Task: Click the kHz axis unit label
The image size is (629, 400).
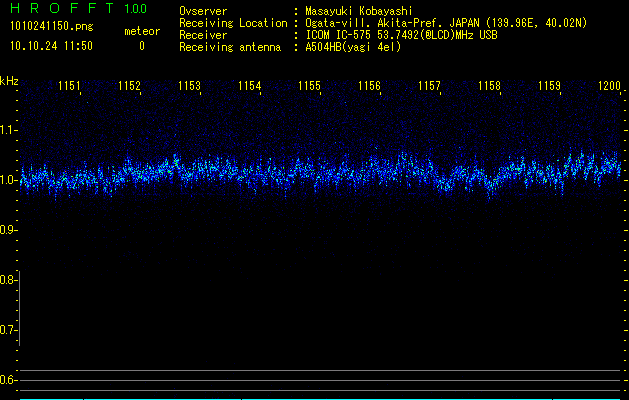Action: pyautogui.click(x=9, y=80)
